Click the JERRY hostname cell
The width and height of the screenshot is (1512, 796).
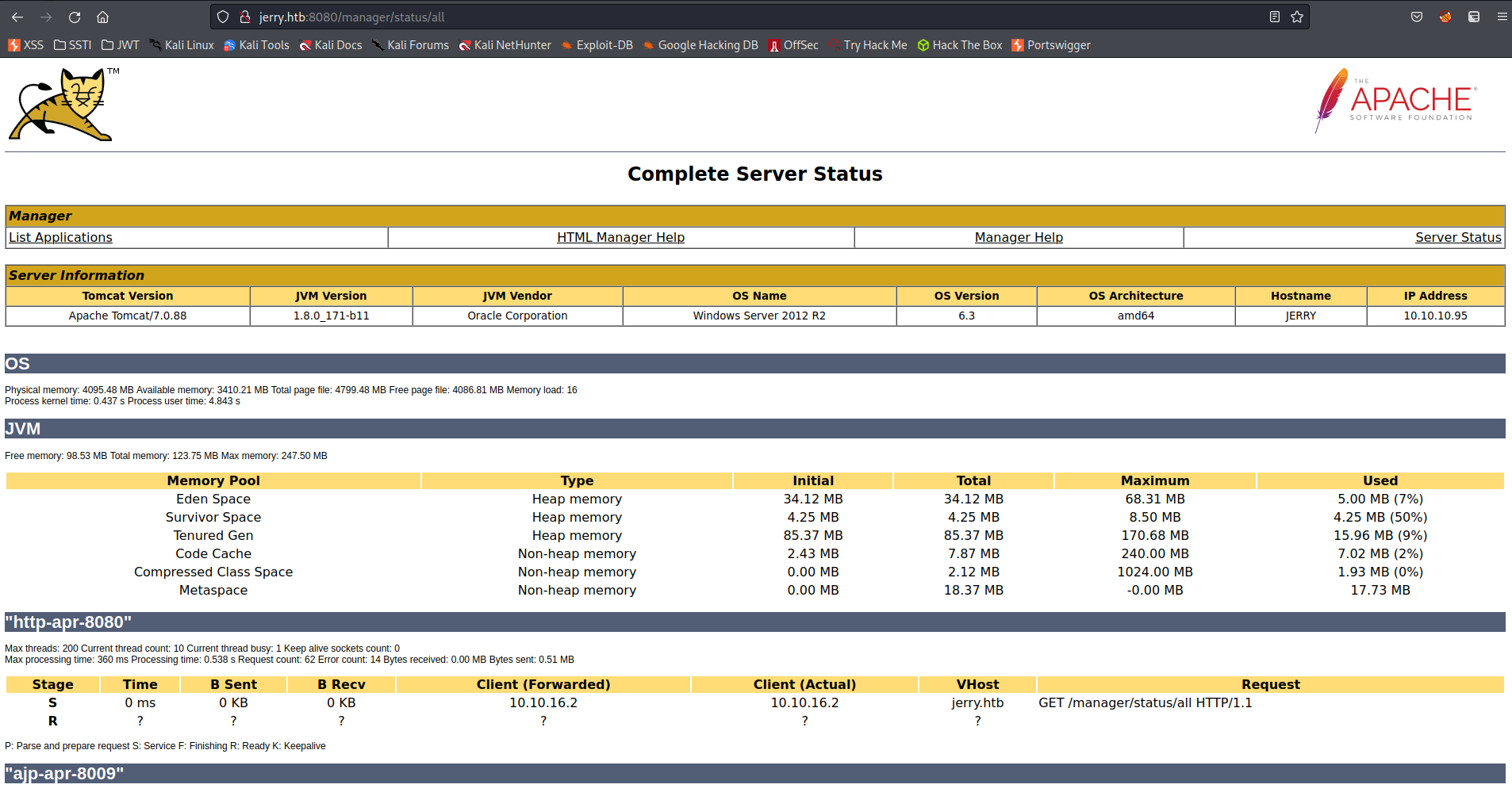[x=1301, y=316]
